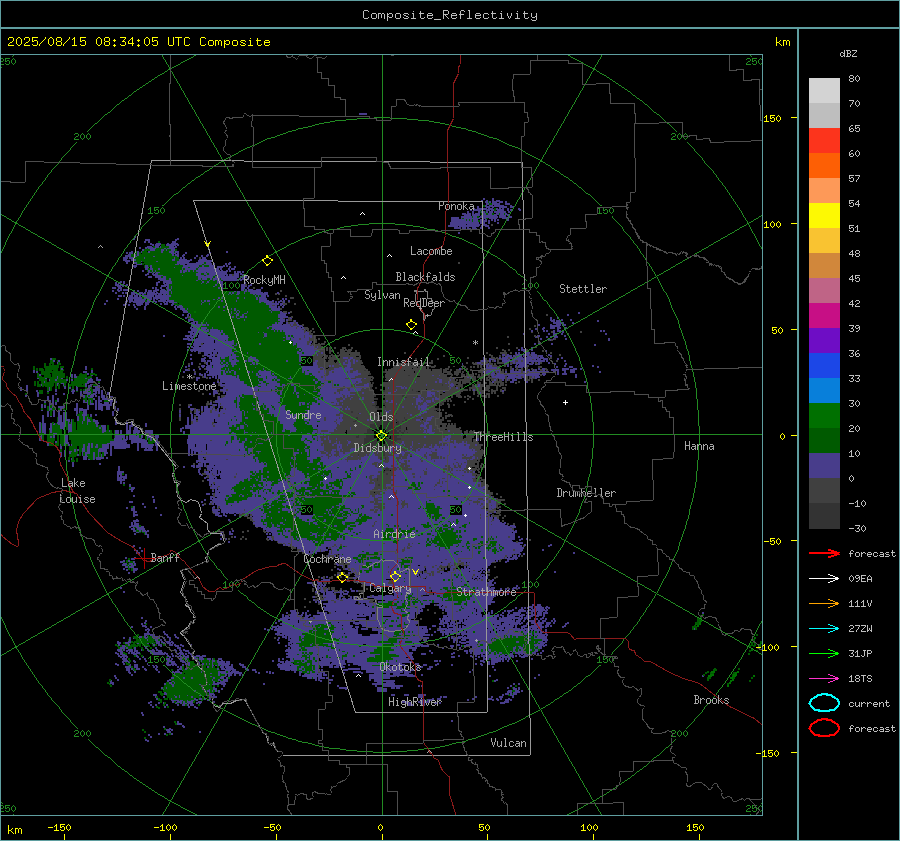The height and width of the screenshot is (841, 900).
Task: Click the Innisfail label
Action: (403, 362)
